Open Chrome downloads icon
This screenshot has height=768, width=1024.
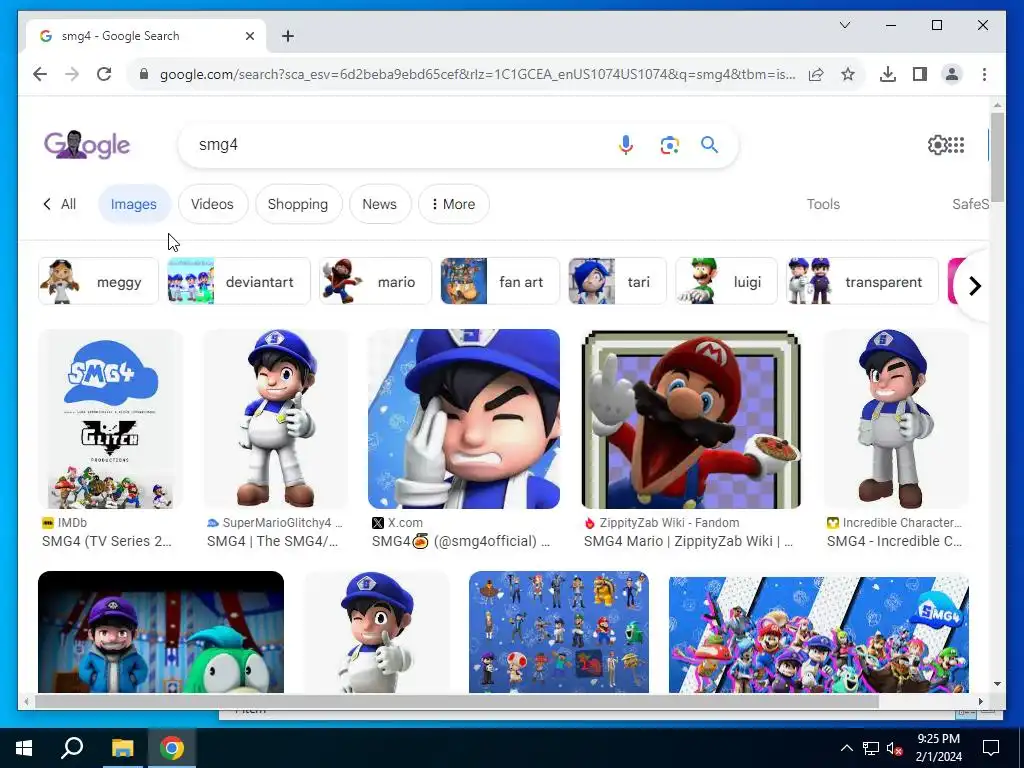point(888,74)
